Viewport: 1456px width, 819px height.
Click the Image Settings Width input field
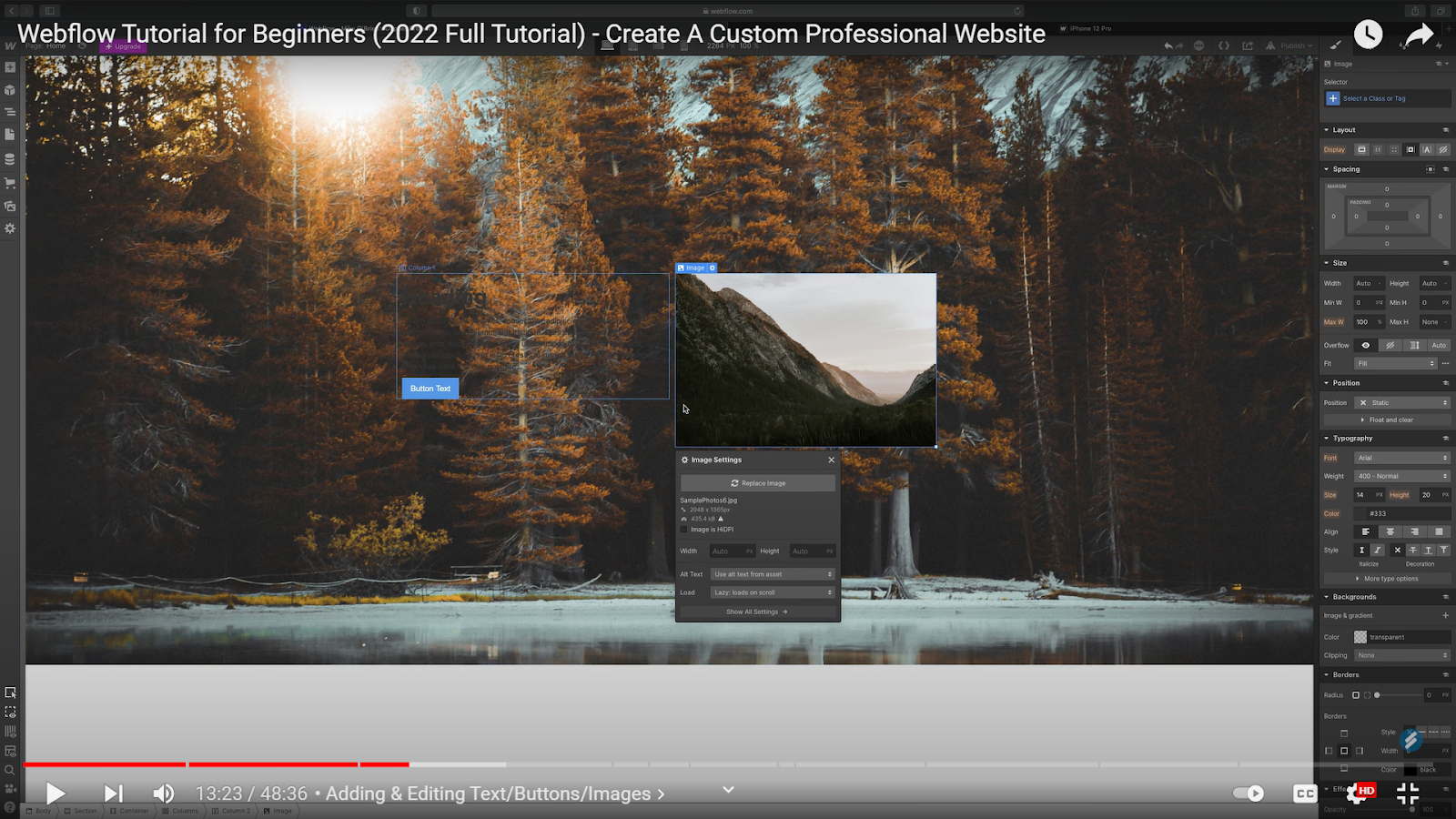point(733,551)
